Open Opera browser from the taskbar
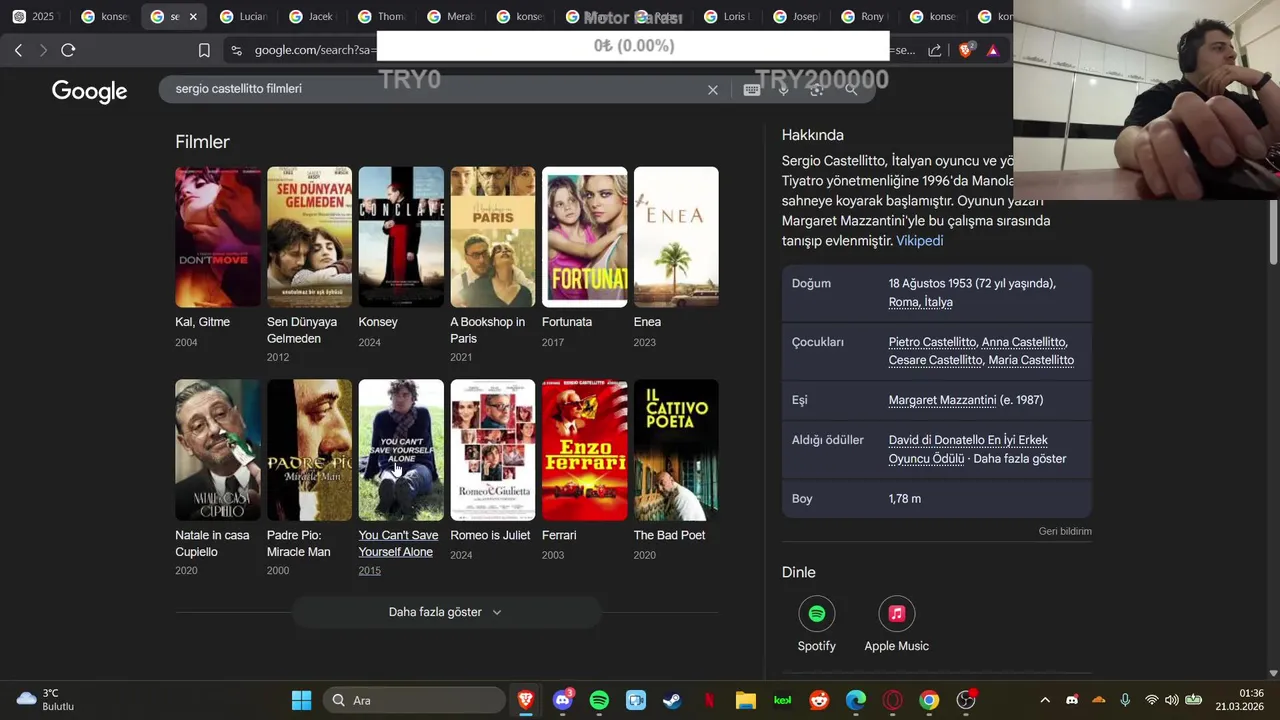Screen dimensions: 1280x720 pos(893,700)
